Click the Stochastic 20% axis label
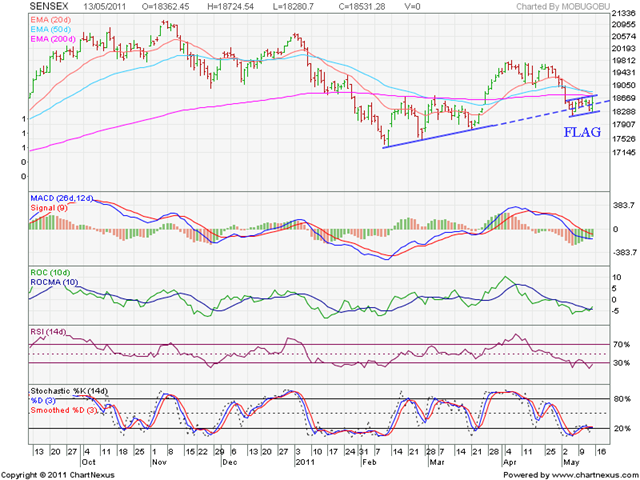This screenshot has width=640, height=480. 621,429
